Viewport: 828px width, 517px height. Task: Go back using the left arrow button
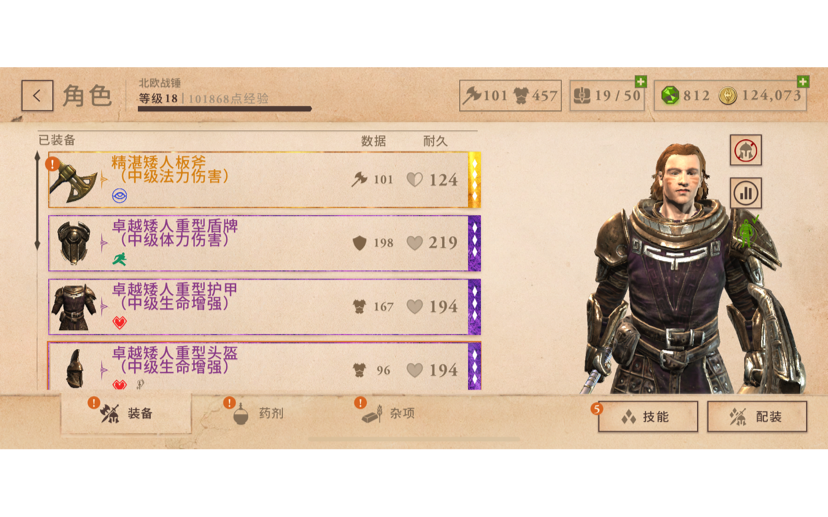(37, 96)
